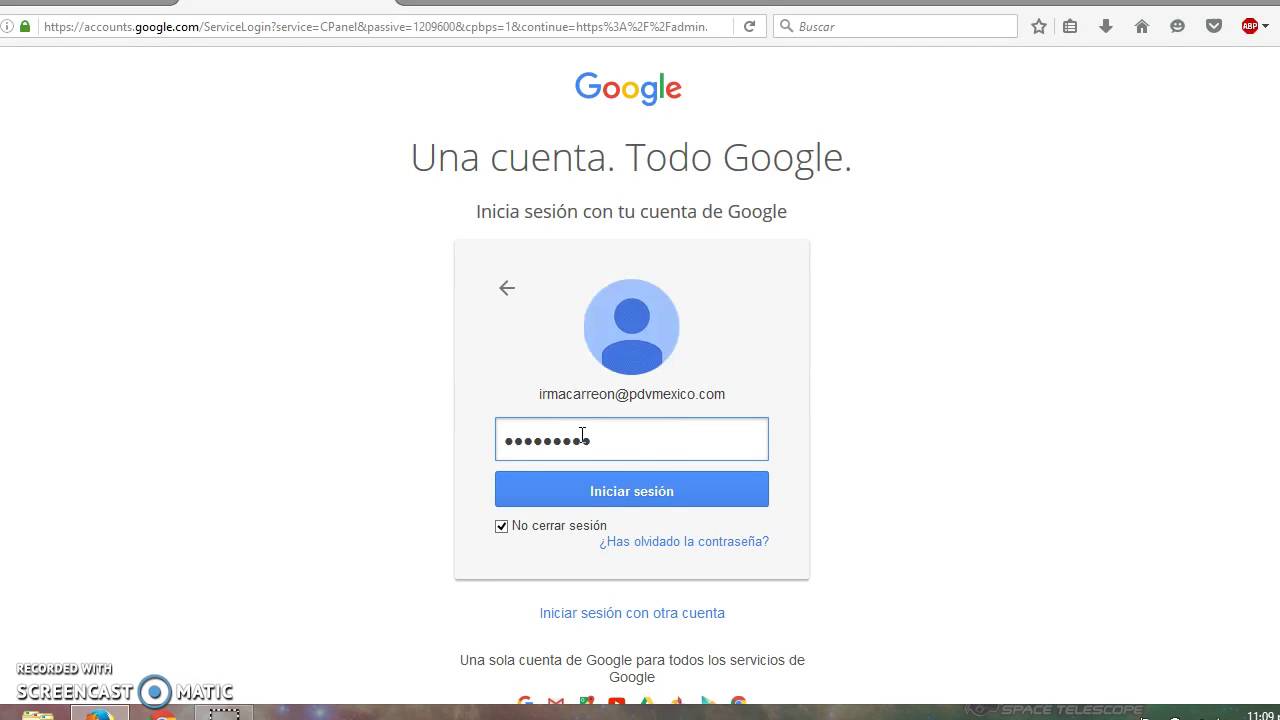
Task: Open downloads with the arrow icon
Action: click(1106, 27)
